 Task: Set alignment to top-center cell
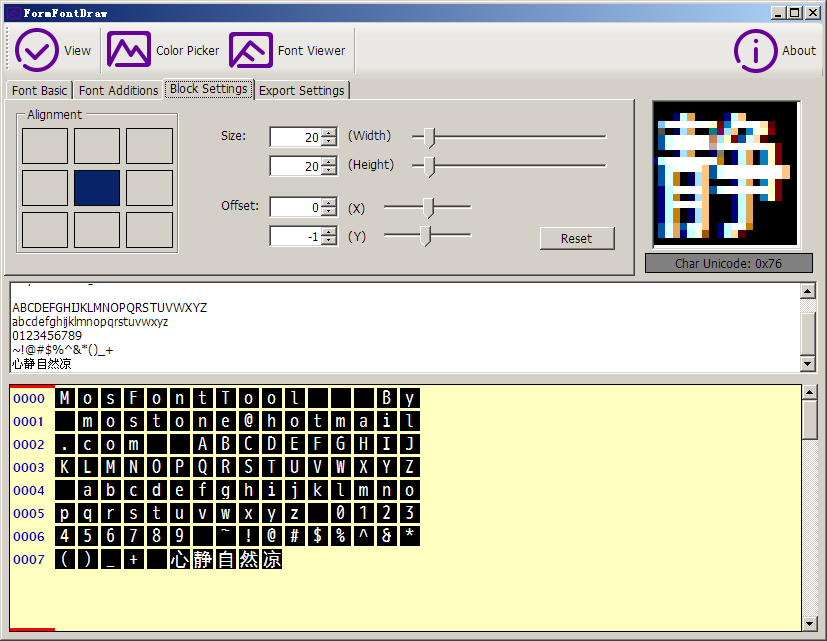97,146
